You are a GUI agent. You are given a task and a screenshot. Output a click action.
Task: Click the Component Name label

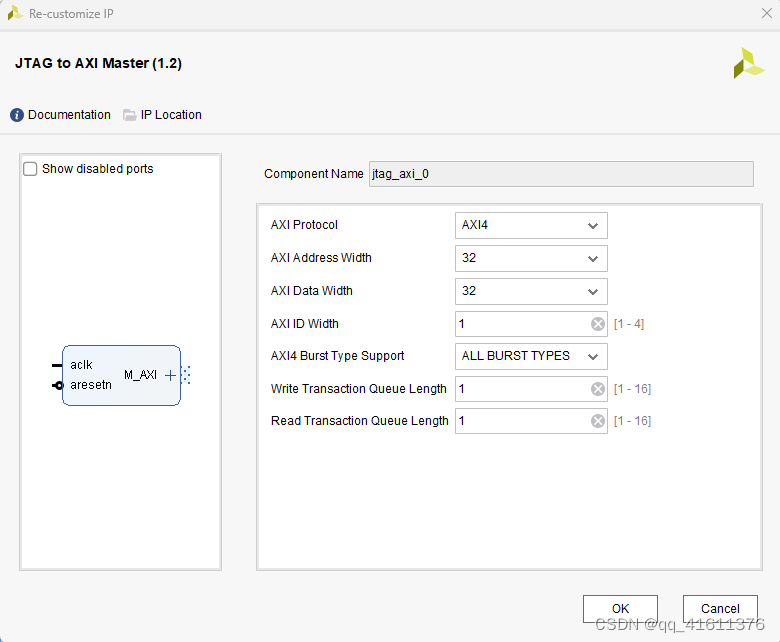click(313, 174)
